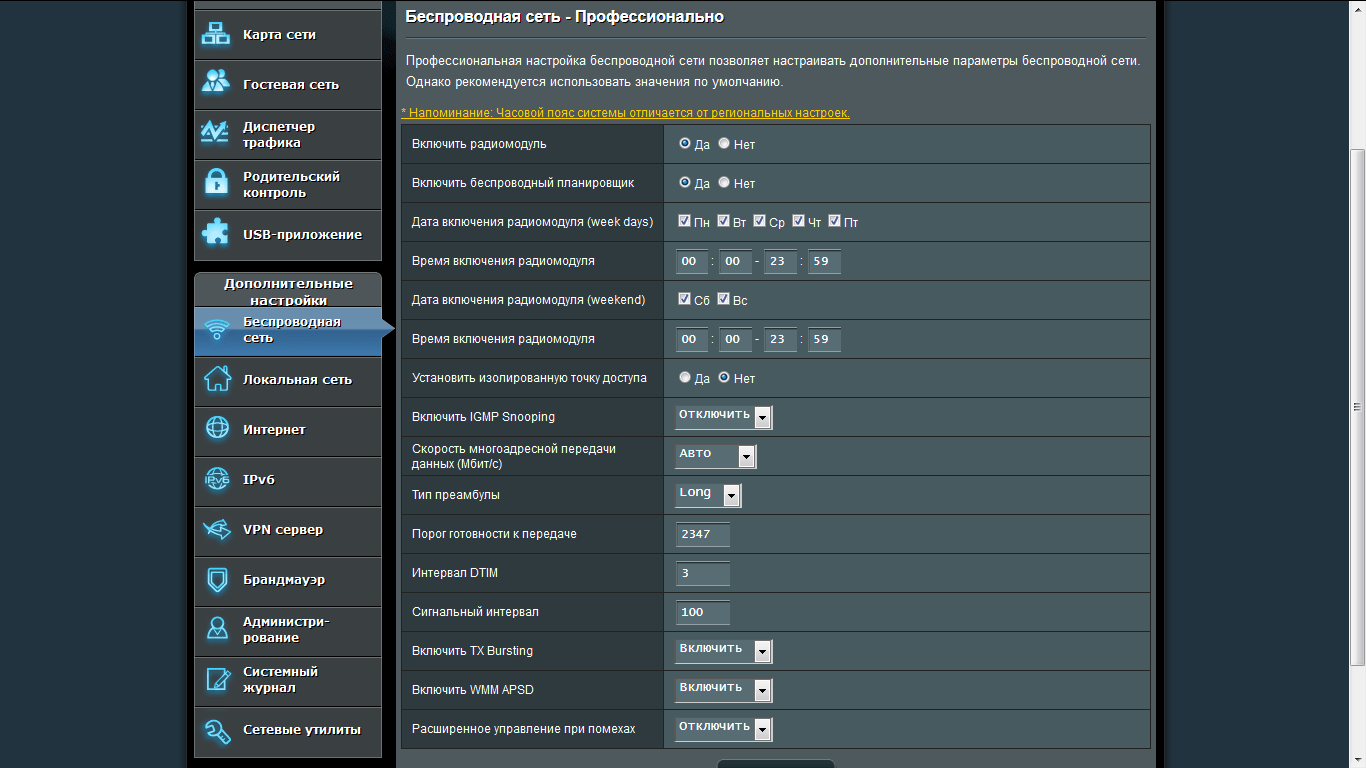Screen dimensions: 1366x768
Task: Click the Интервал DTIM input field
Action: click(703, 573)
